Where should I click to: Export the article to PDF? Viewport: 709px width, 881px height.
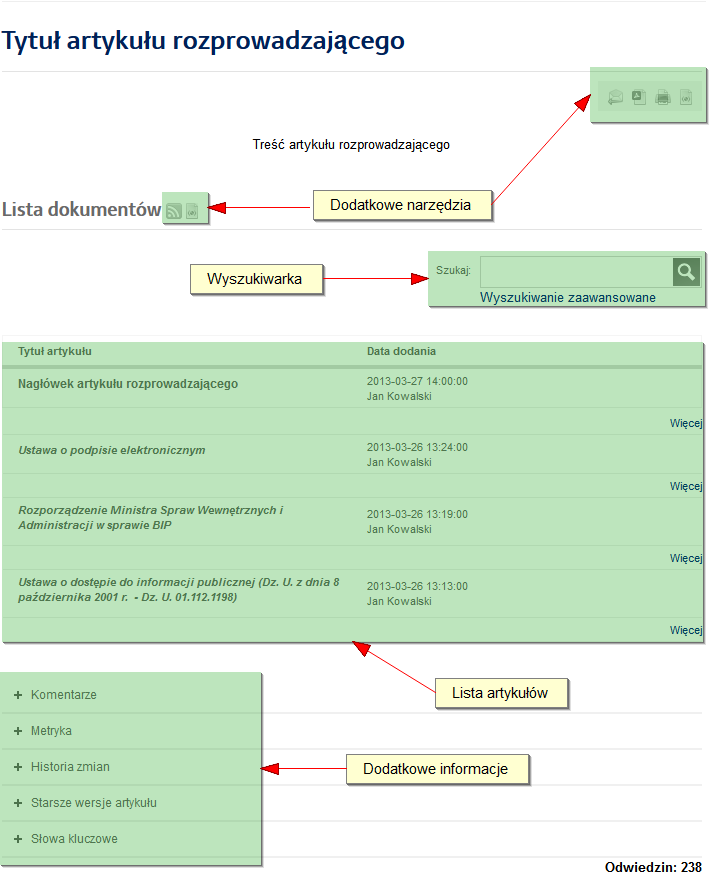coord(639,97)
